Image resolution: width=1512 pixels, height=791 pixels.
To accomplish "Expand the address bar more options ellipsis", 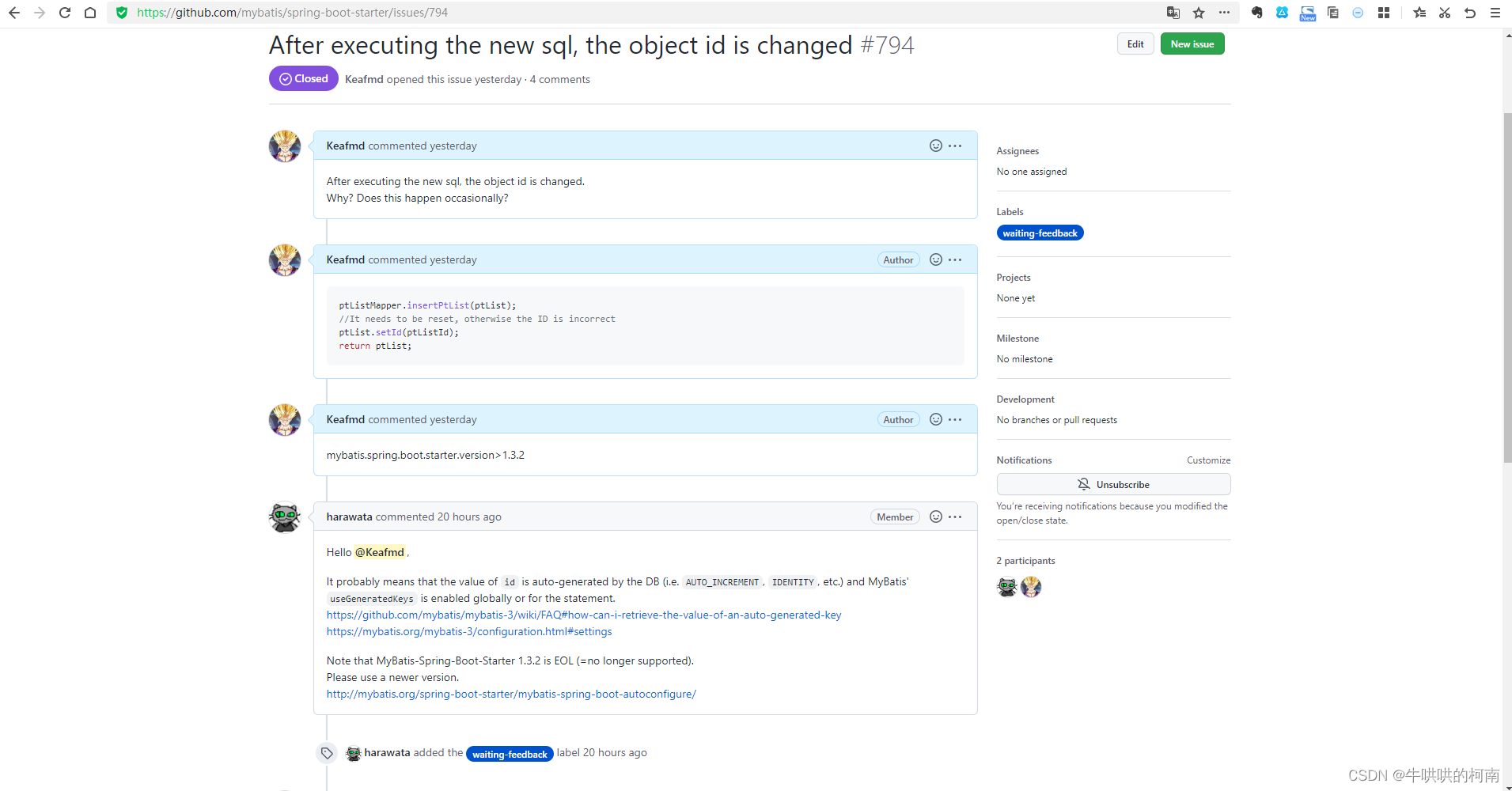I will click(1224, 13).
